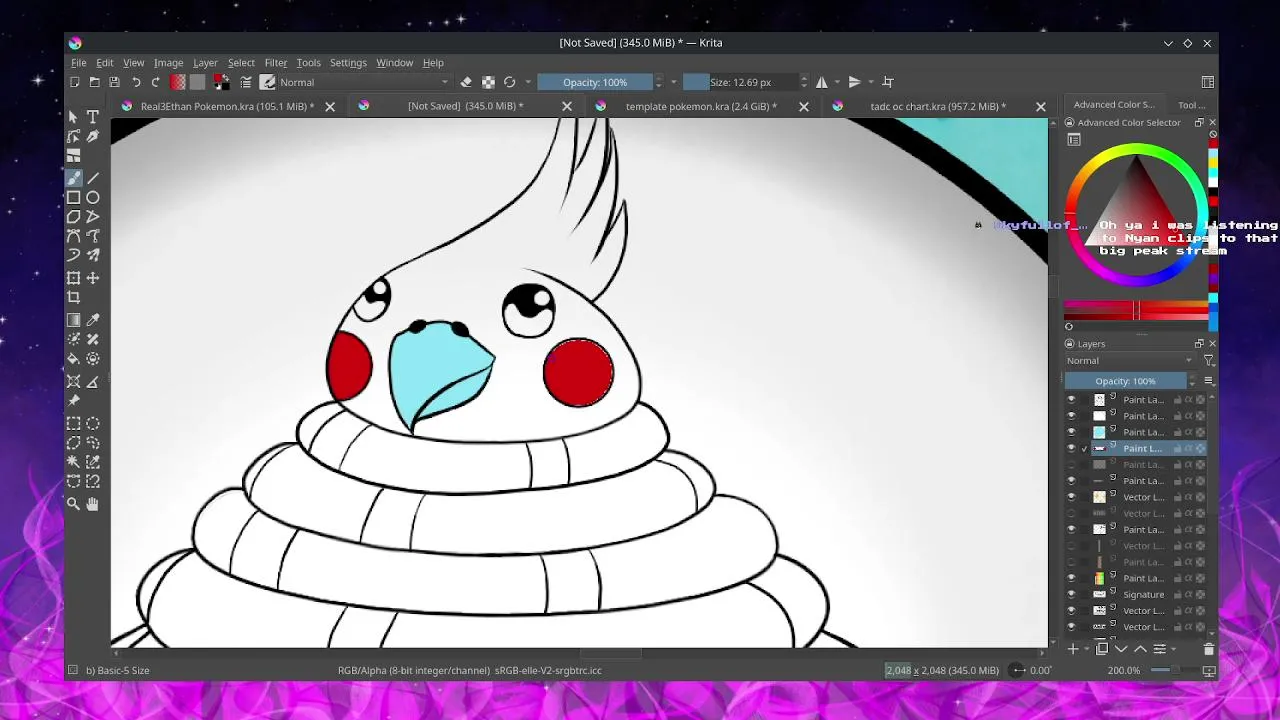Click the Redo arrow in toolbar
Screen dimensions: 1280x720
[155, 82]
